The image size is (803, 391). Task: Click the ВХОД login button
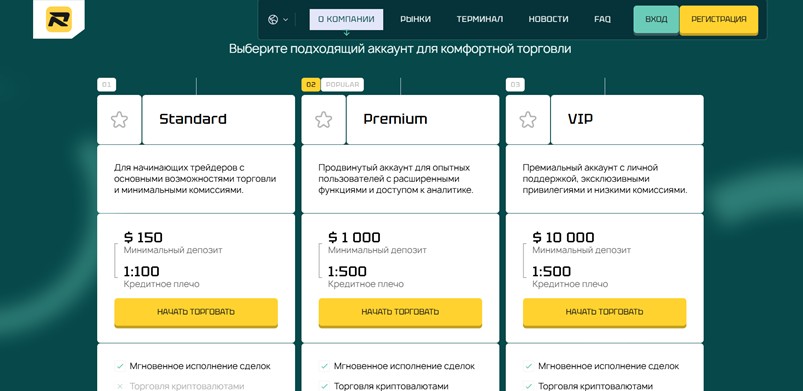tap(656, 19)
